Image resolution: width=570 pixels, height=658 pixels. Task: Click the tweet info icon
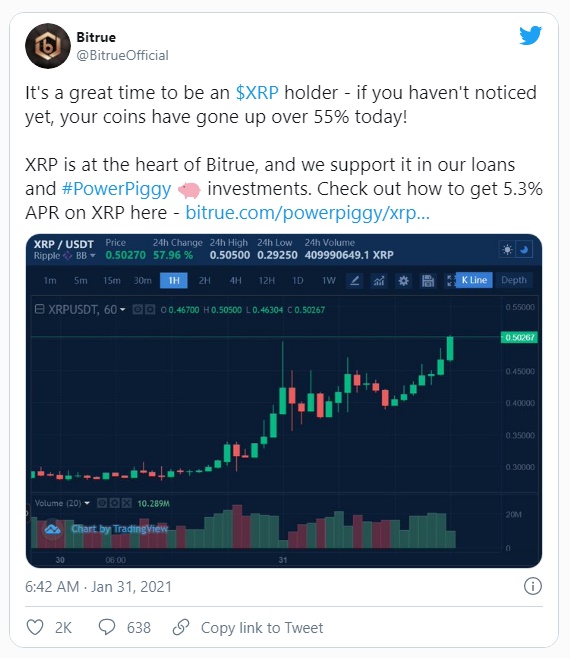(x=533, y=586)
